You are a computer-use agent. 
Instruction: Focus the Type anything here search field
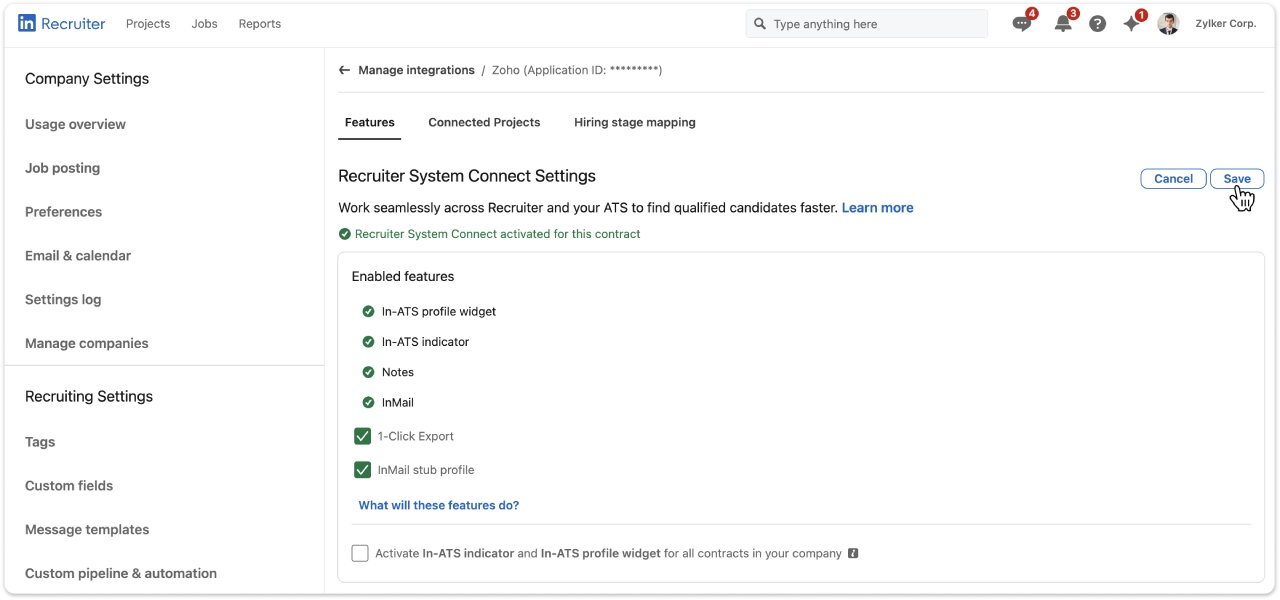866,24
